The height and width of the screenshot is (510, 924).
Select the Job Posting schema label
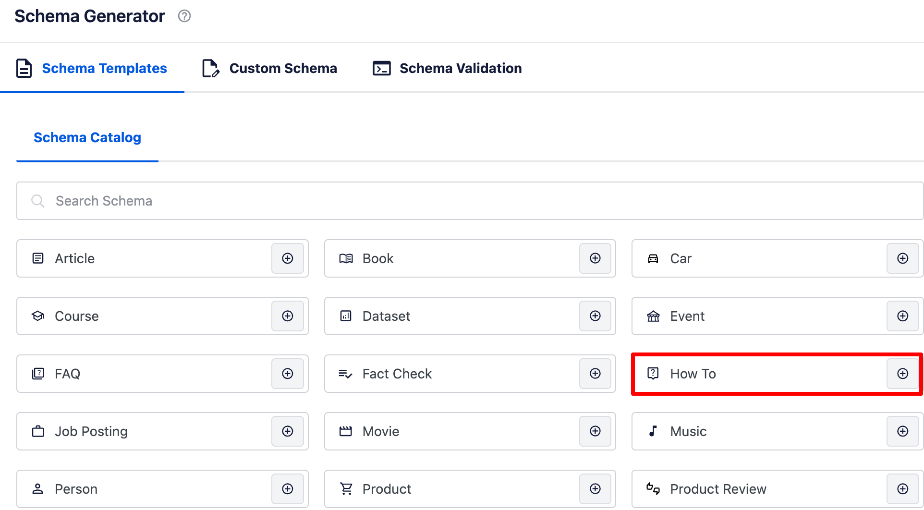coord(91,432)
